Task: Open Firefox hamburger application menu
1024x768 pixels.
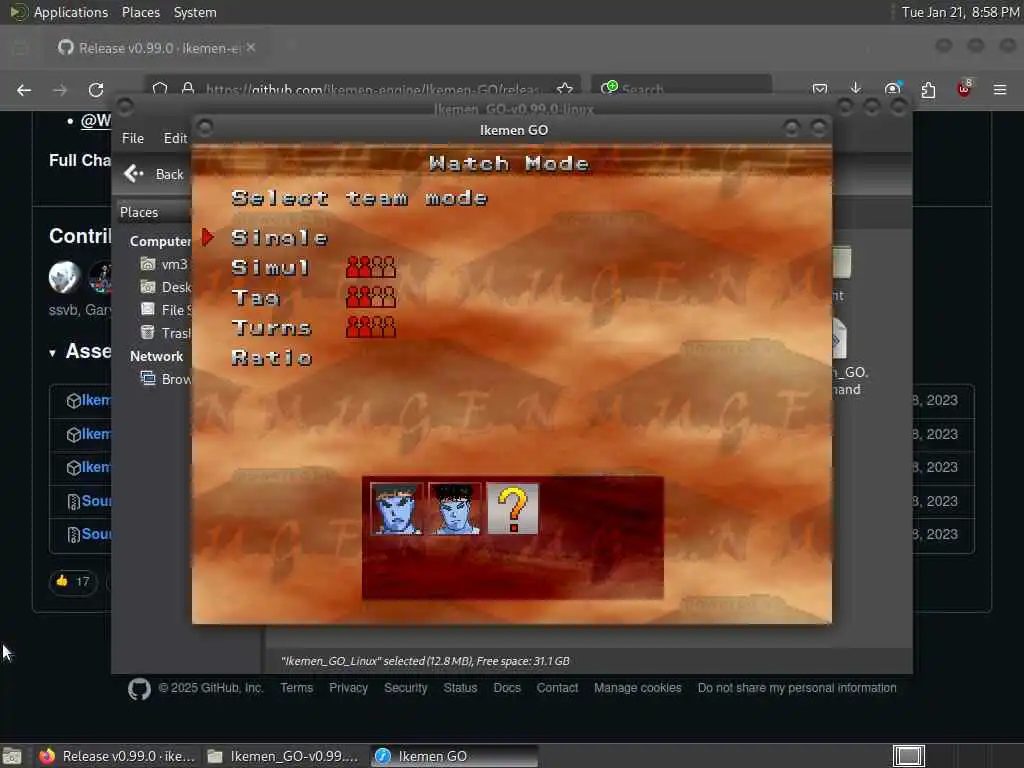Action: click(x=1000, y=89)
